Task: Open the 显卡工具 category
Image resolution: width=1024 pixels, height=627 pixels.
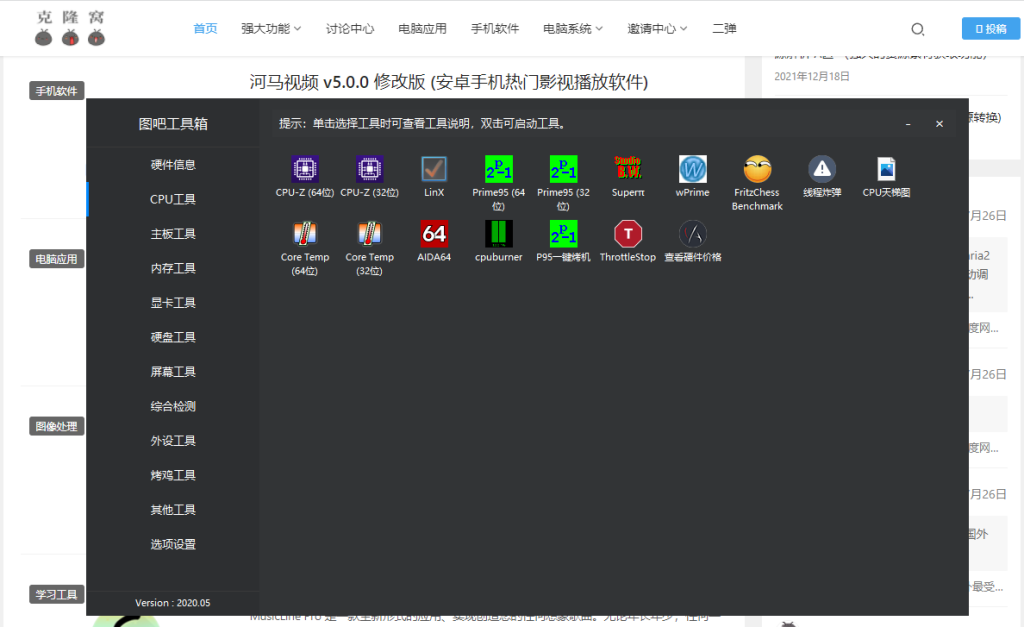Action: coord(173,303)
